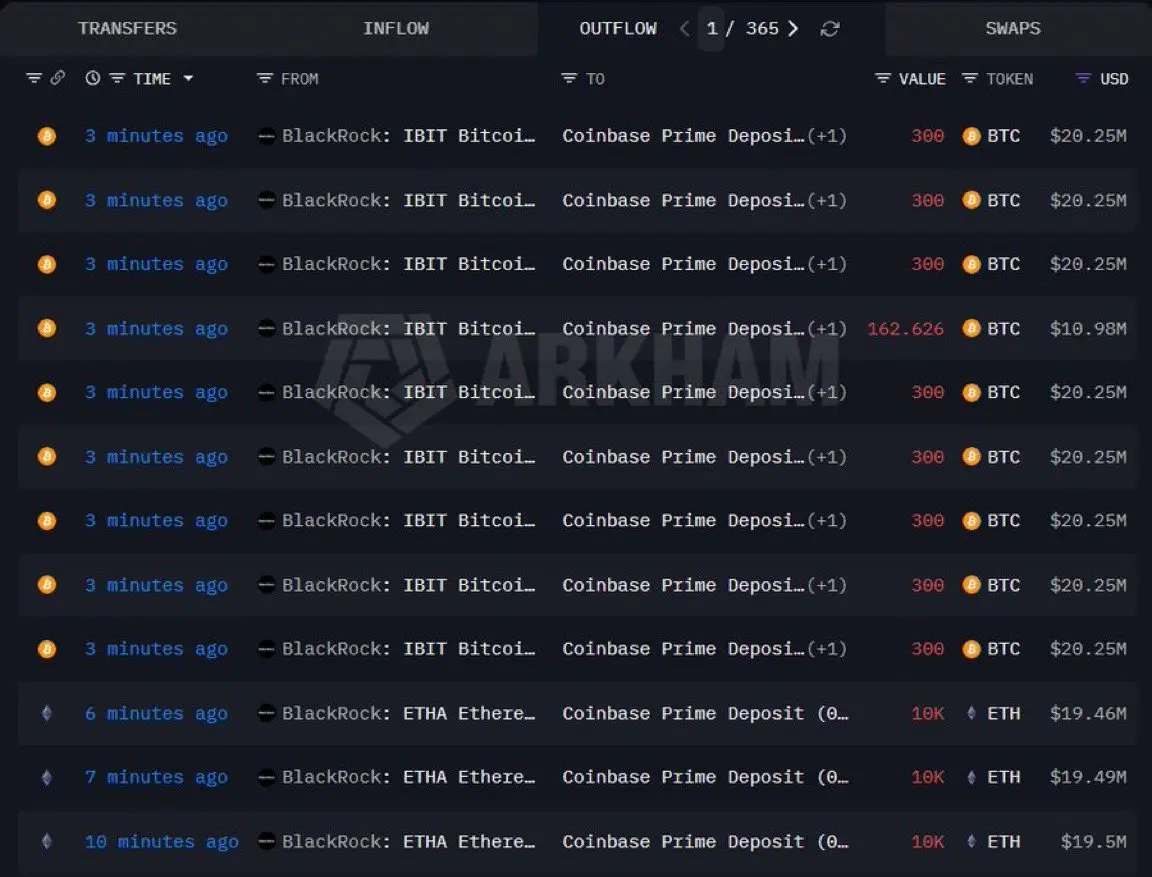This screenshot has height=877, width=1152.
Task: Open the timestamp link in the $10.98M row
Action: coord(156,328)
